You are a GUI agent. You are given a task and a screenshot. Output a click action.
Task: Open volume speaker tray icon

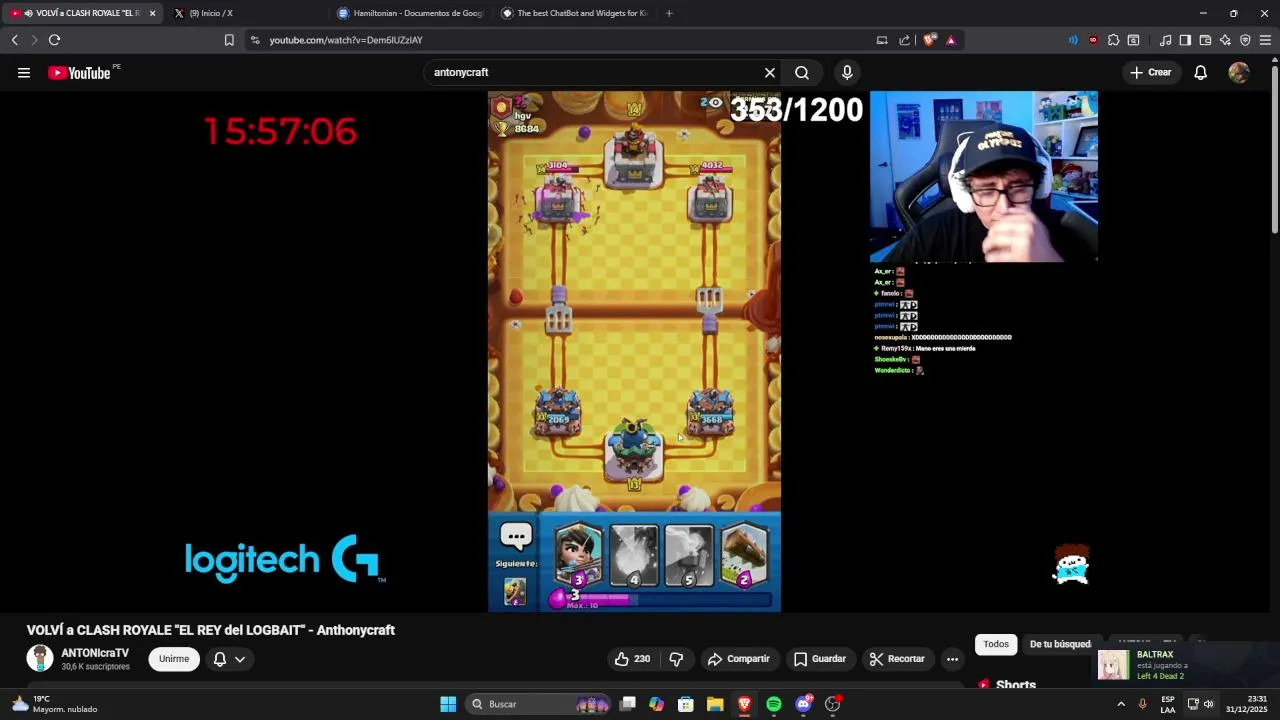(x=1208, y=704)
